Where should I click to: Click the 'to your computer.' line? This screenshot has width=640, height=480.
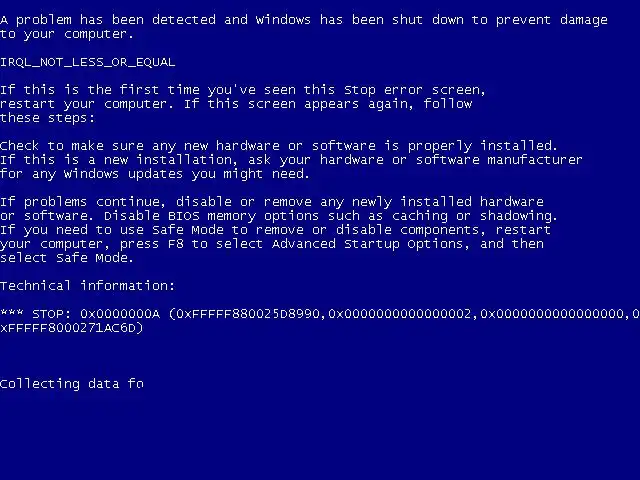[67, 34]
